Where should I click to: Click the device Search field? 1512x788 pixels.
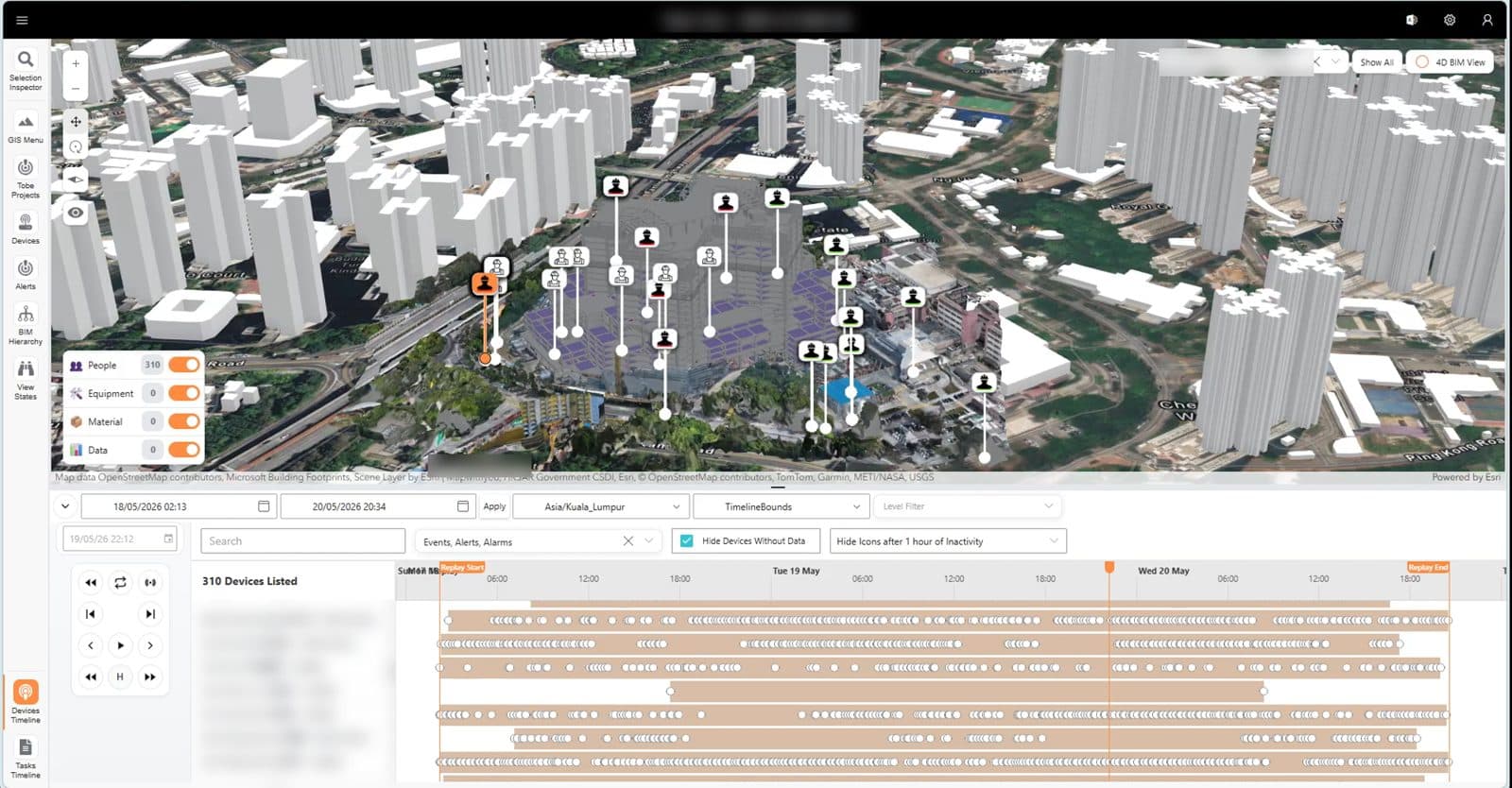click(302, 540)
